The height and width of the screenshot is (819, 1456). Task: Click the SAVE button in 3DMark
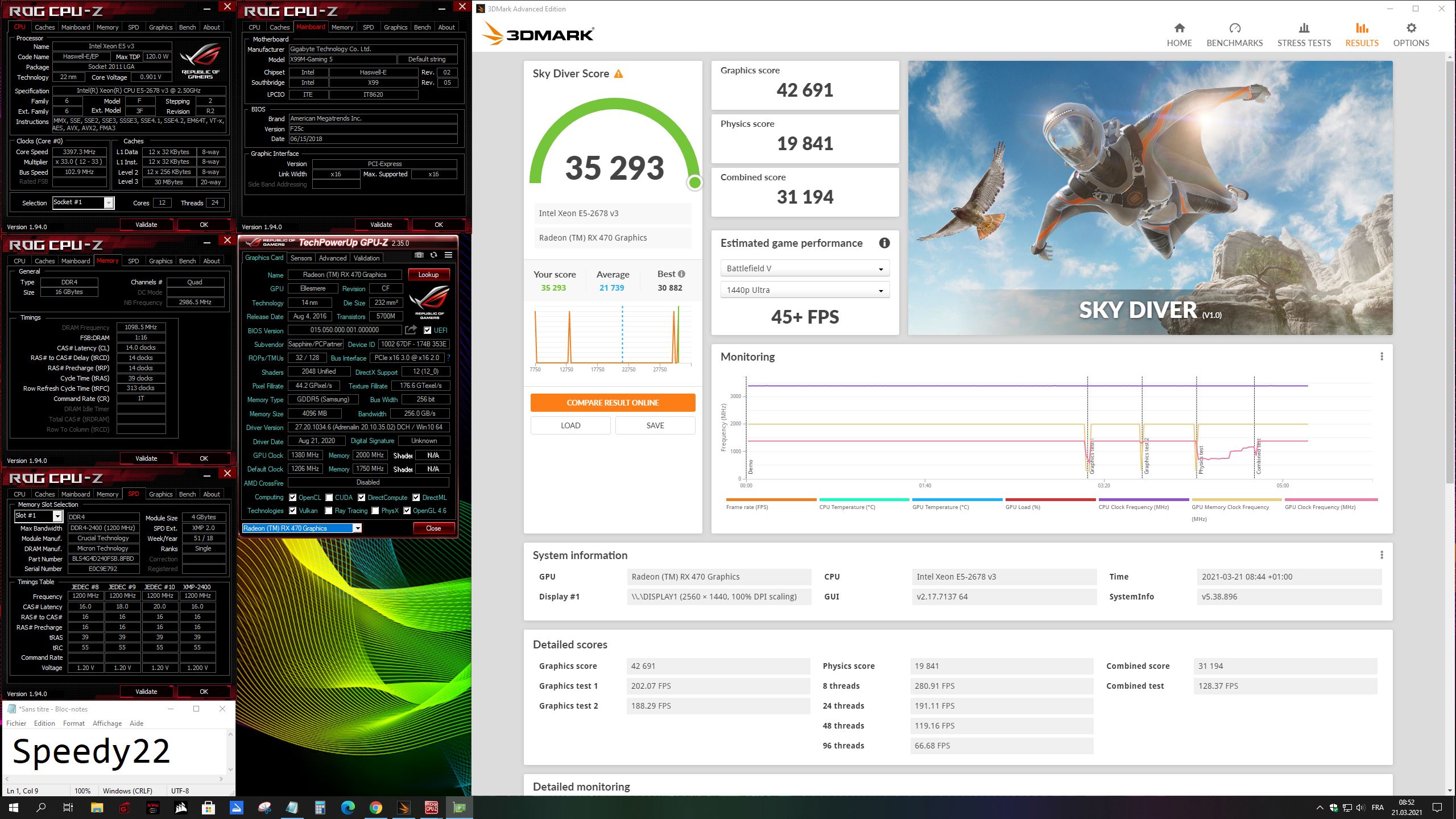[655, 425]
